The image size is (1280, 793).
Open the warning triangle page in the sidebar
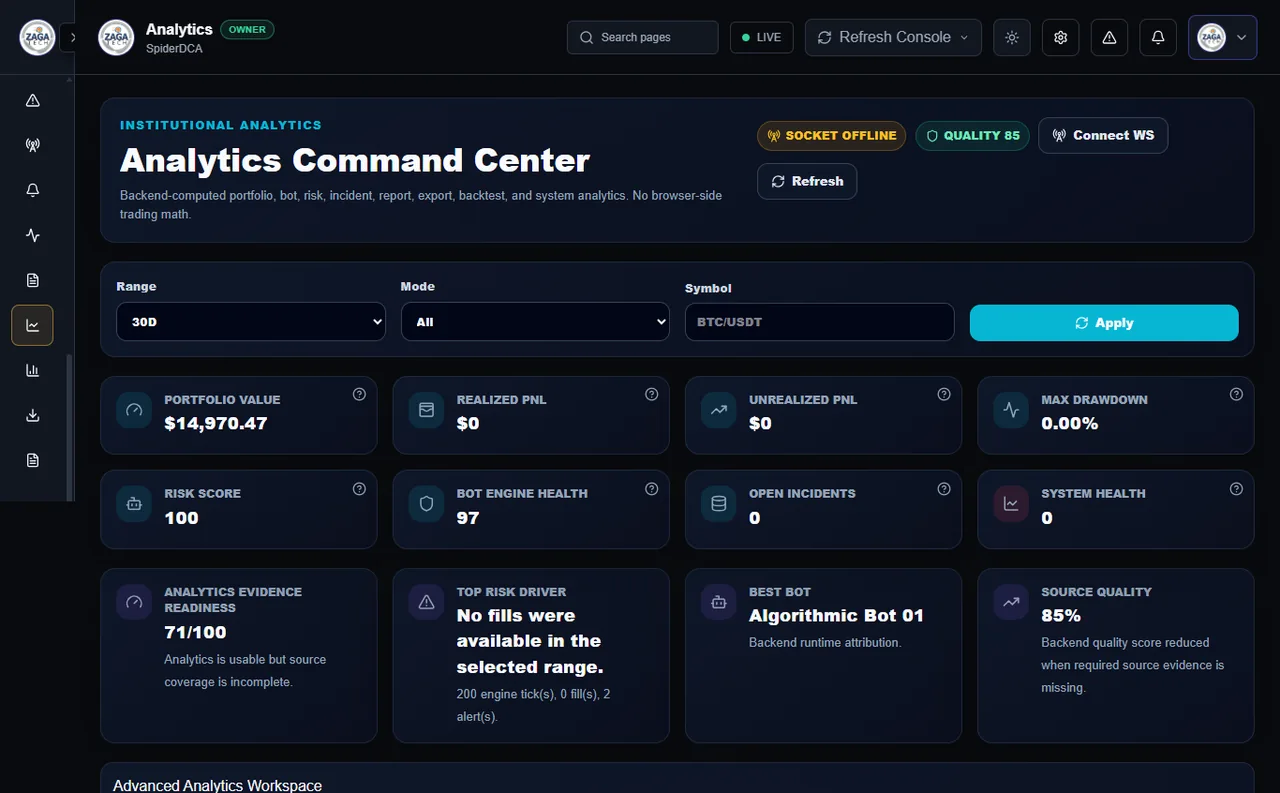(33, 100)
